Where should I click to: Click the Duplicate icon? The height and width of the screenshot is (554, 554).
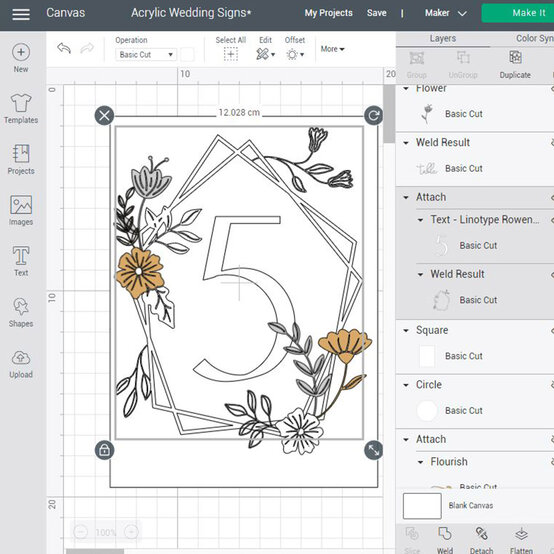pos(515,57)
